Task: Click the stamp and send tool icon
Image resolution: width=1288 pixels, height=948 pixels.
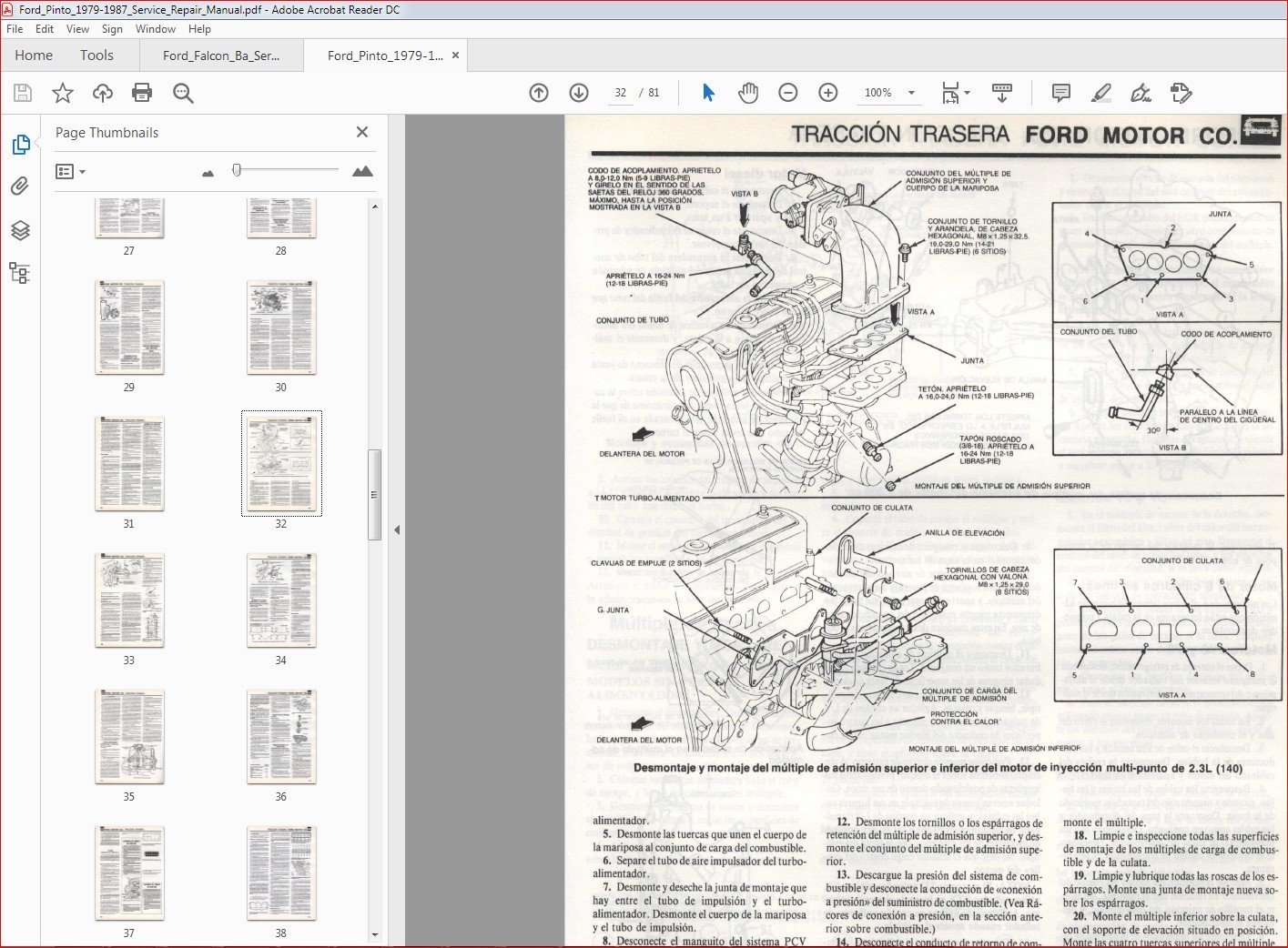Action: [1182, 93]
